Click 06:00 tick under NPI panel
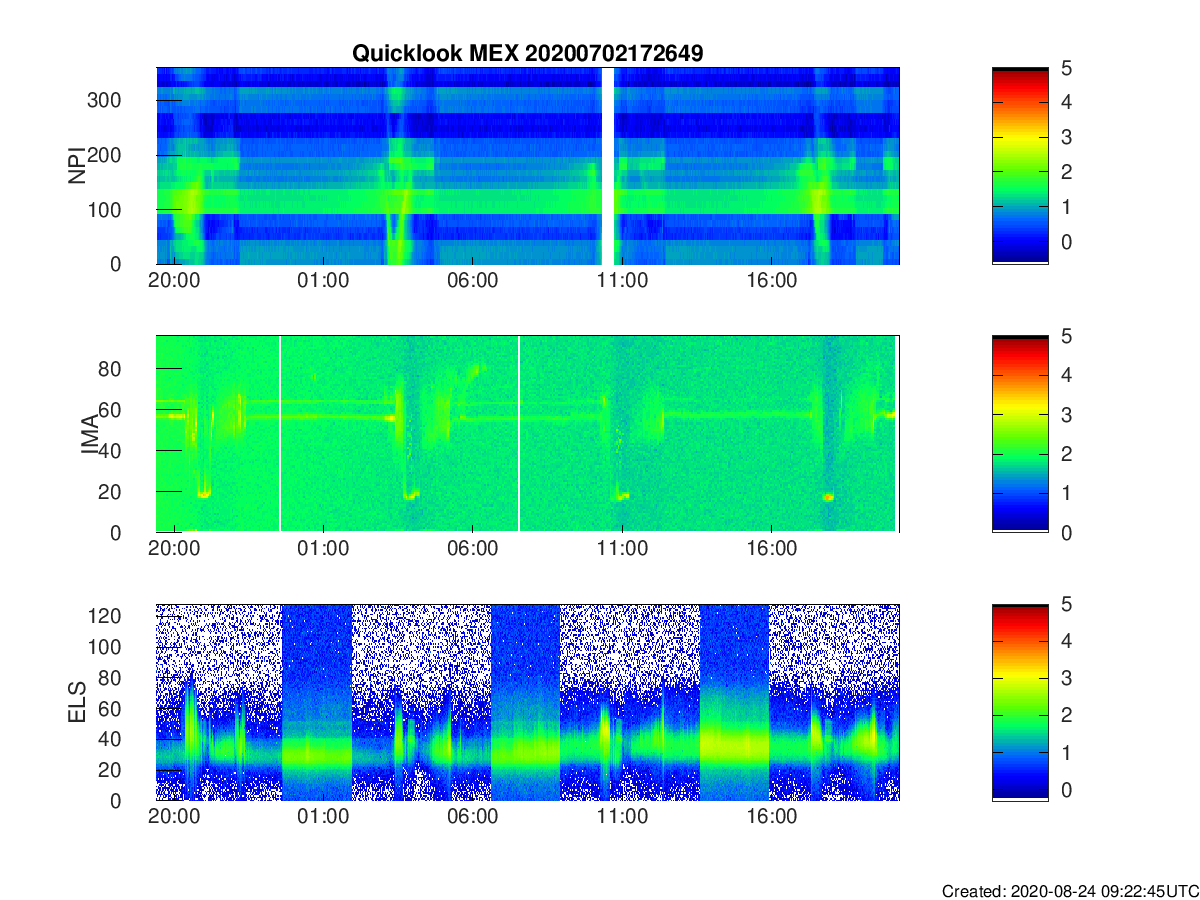 click(472, 281)
